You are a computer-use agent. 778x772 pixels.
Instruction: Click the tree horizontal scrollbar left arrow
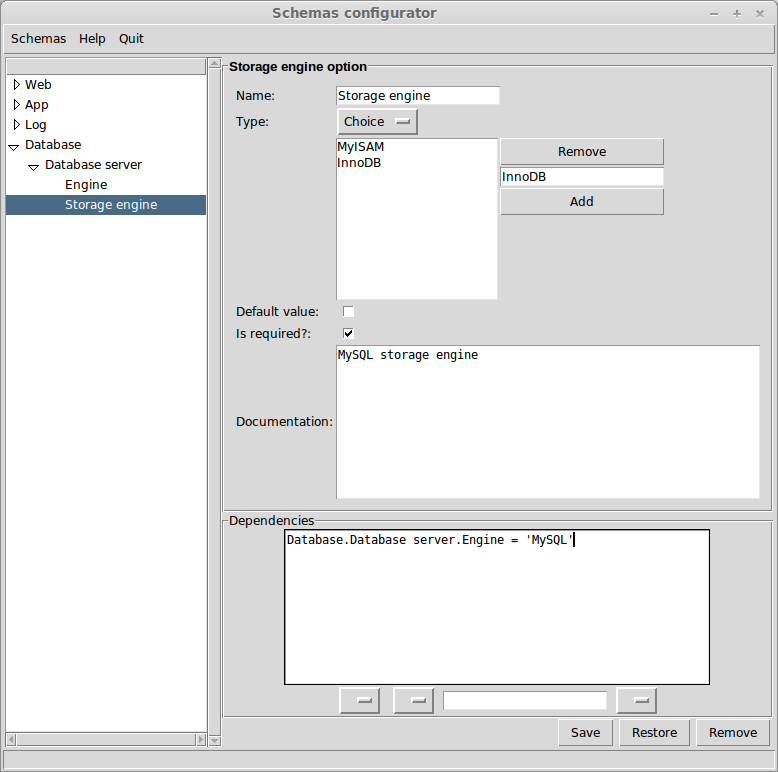11,740
